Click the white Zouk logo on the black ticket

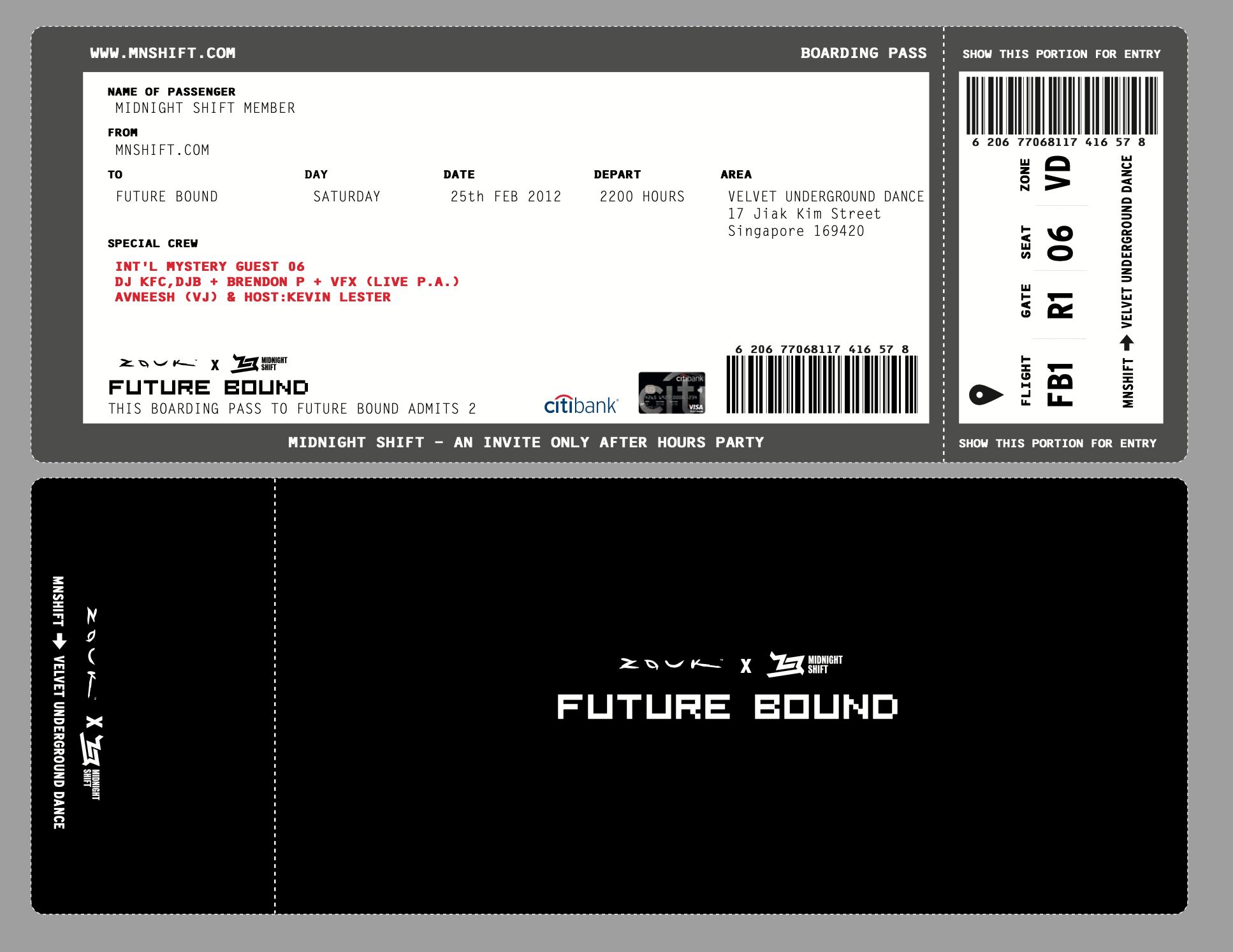[x=669, y=664]
